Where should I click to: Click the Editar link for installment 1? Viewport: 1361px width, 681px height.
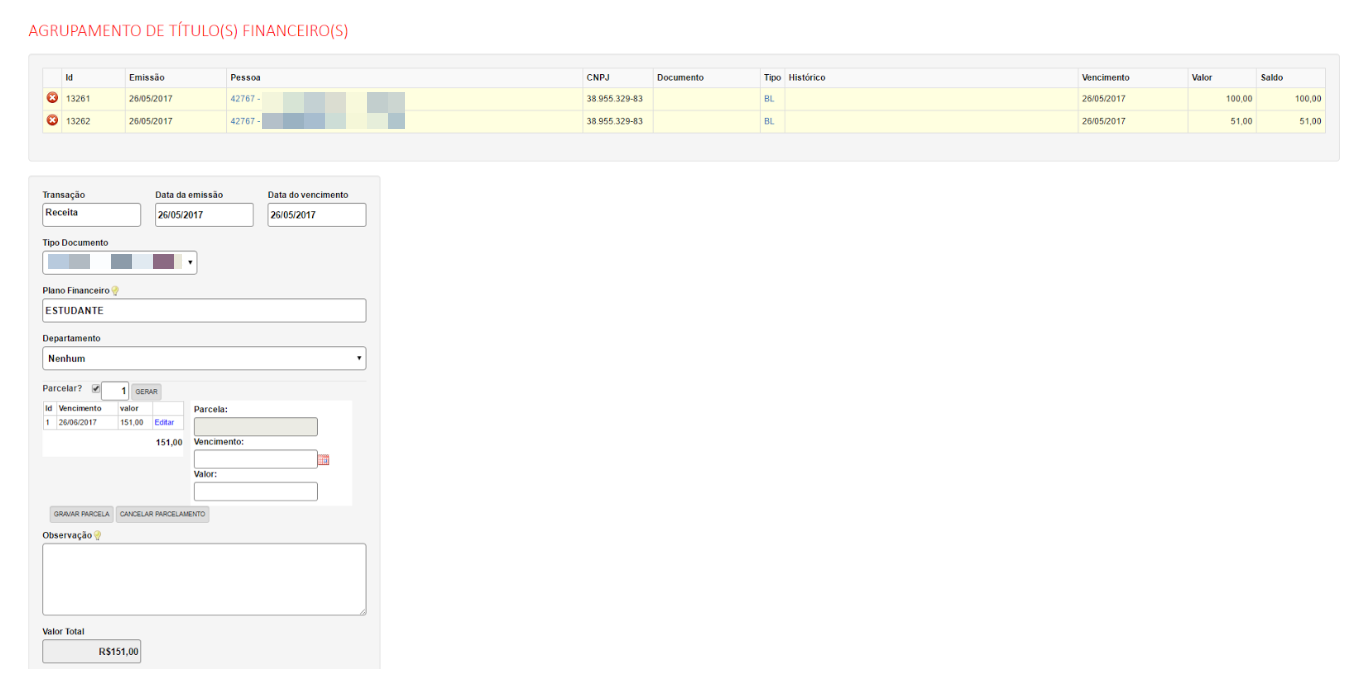coord(164,423)
